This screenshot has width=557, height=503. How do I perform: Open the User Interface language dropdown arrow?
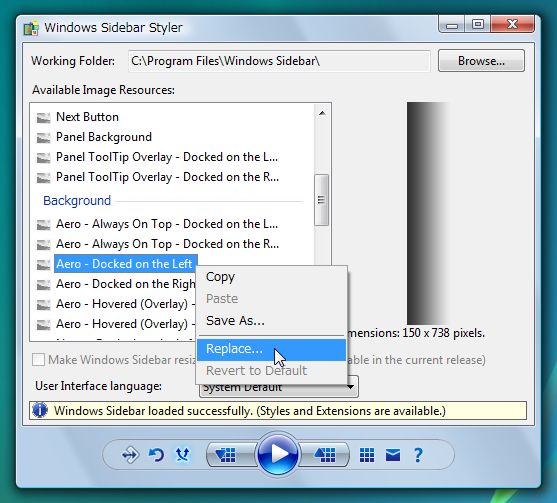pyautogui.click(x=351, y=386)
